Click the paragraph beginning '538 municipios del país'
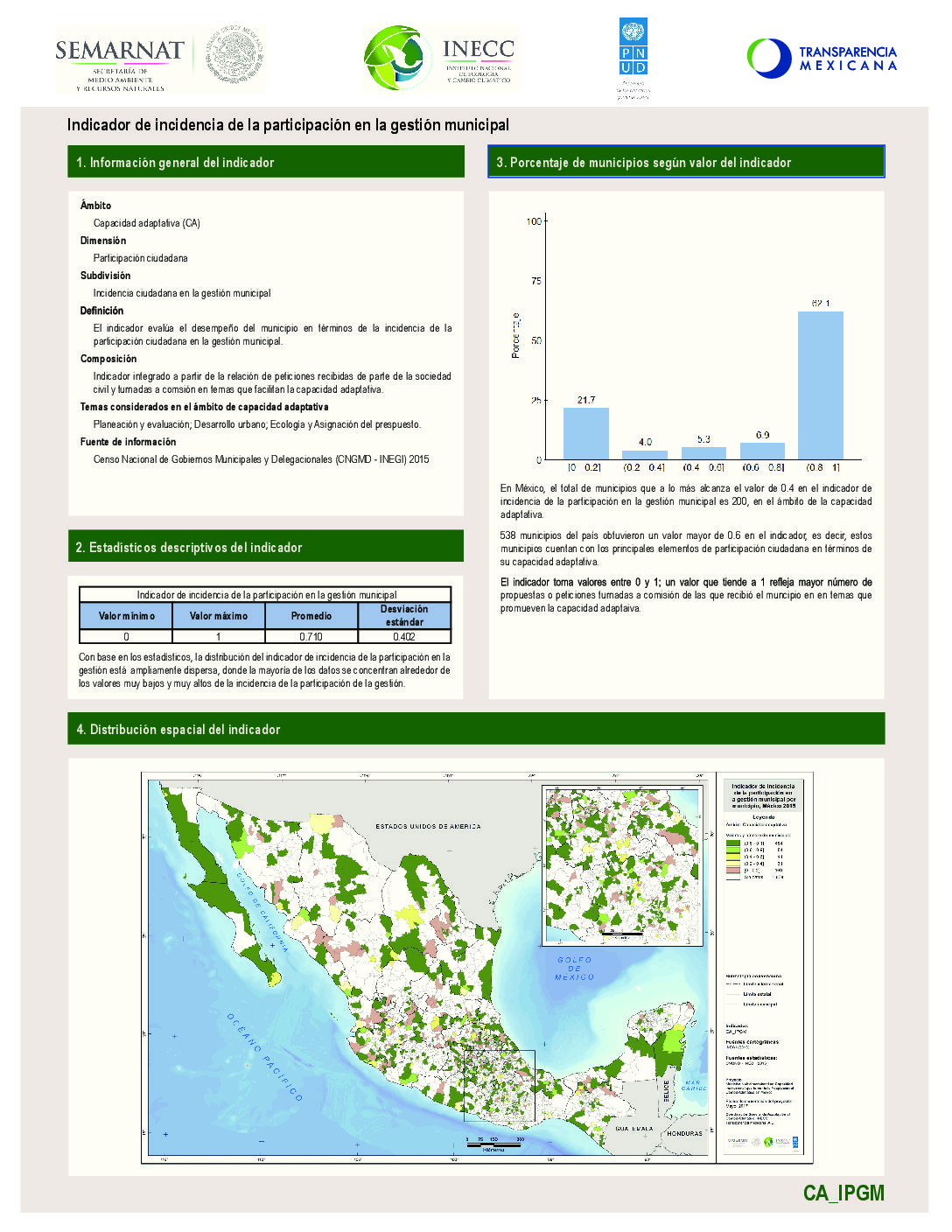Image resolution: width=952 pixels, height=1232 pixels. 686,549
